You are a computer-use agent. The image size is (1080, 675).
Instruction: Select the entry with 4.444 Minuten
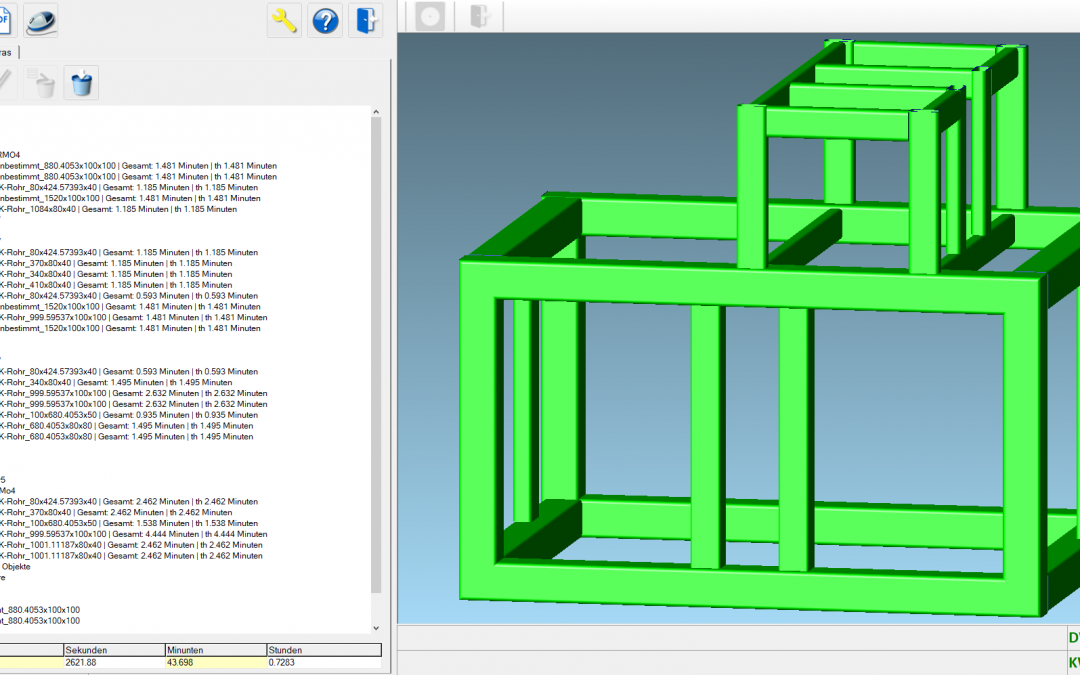click(131, 534)
